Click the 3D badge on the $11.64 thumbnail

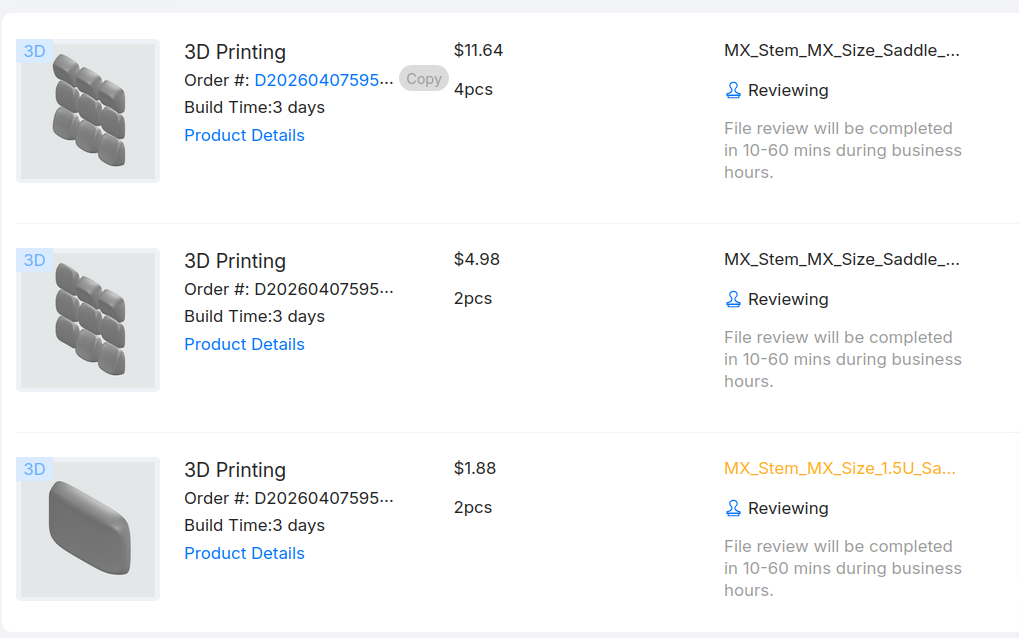click(x=34, y=51)
